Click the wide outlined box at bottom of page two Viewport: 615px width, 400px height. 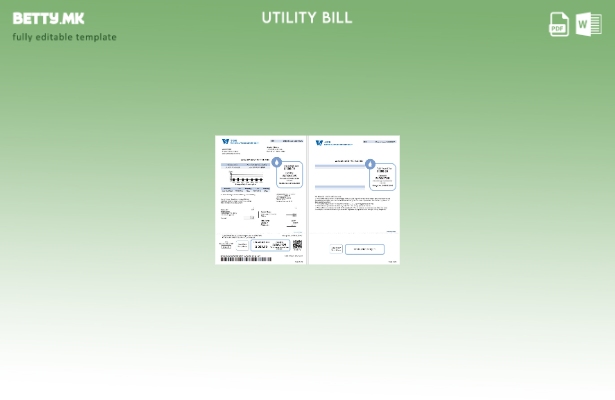(x=365, y=249)
